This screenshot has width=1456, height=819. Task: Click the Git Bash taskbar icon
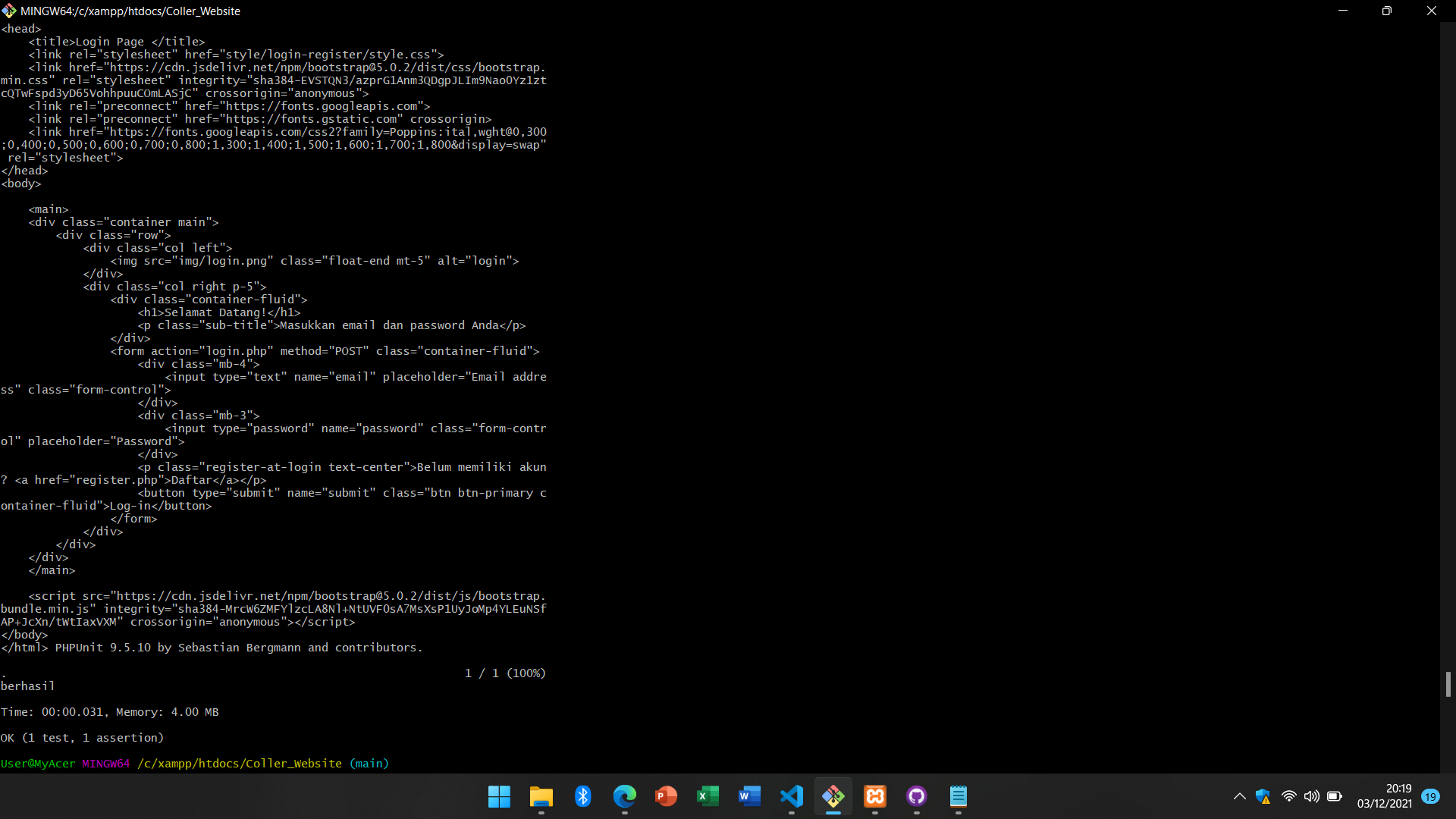click(833, 796)
